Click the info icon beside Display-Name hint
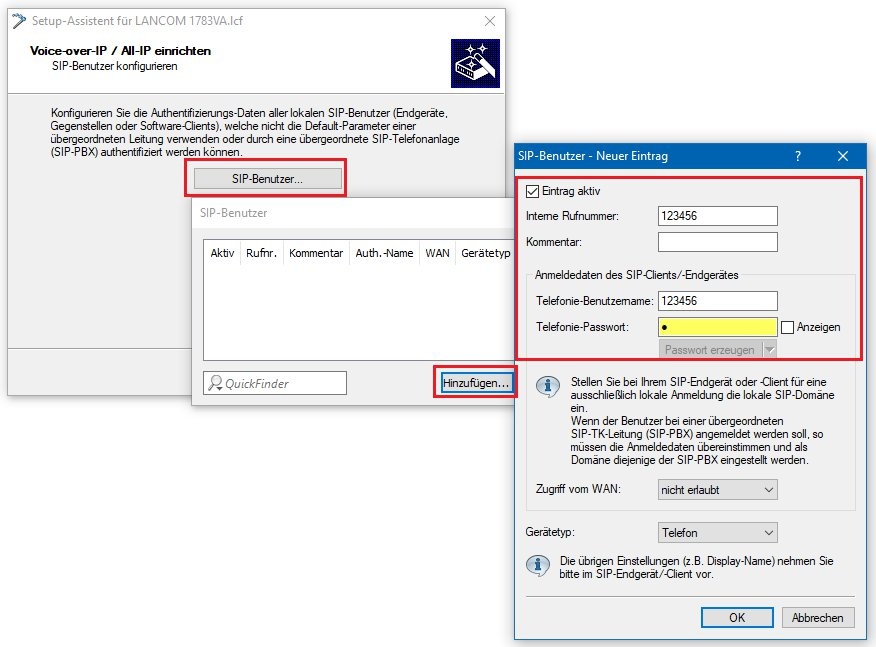Image resolution: width=876 pixels, height=647 pixels. pos(537,566)
